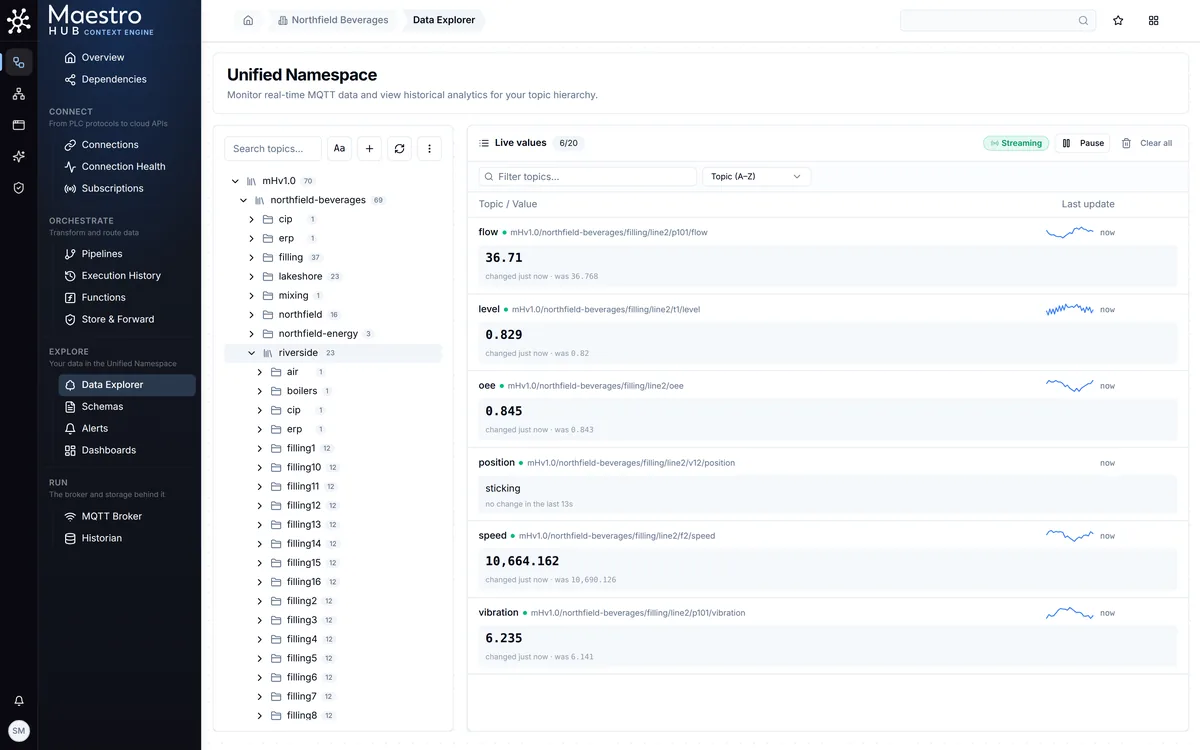Select the sparkle AI rail icon

click(x=18, y=157)
